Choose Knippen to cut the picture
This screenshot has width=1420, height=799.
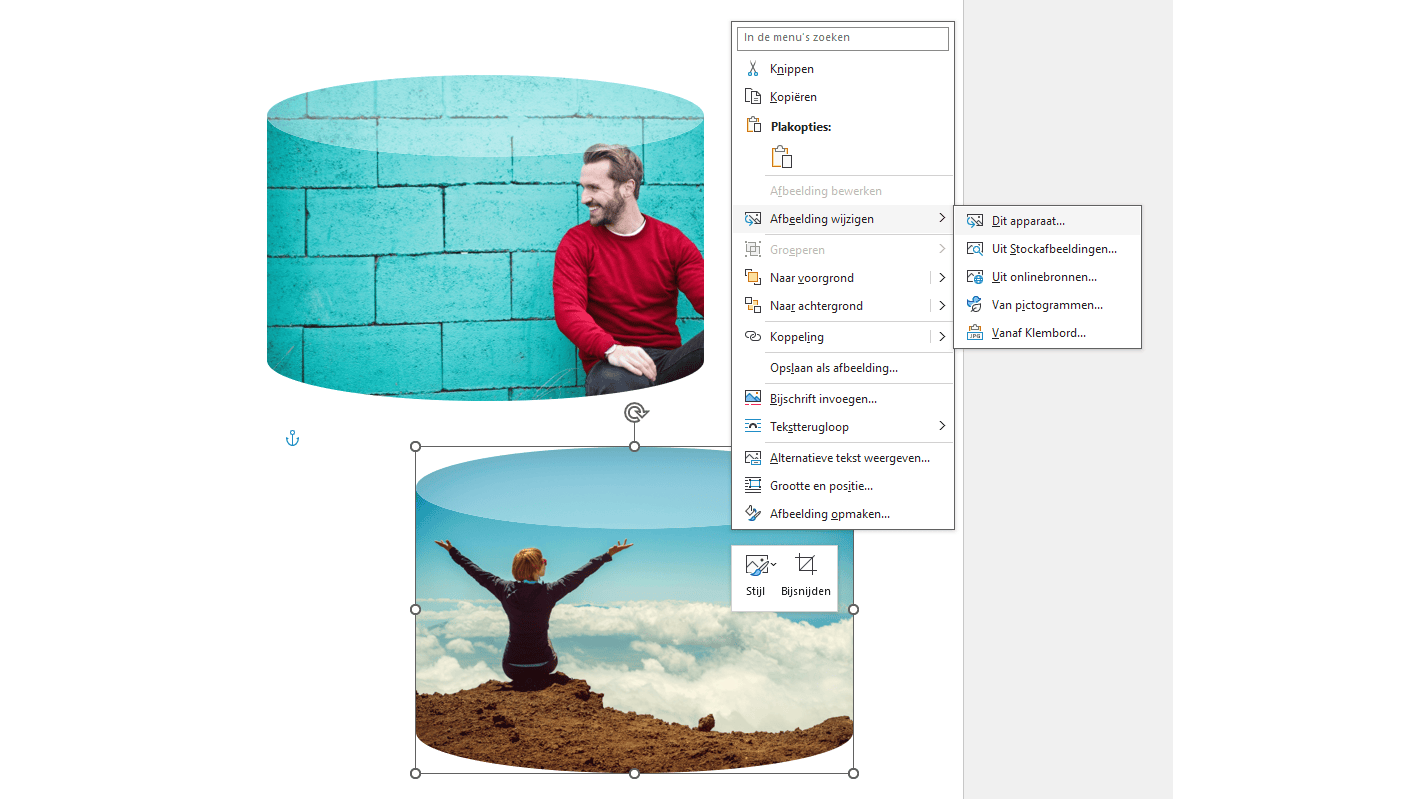(842, 69)
